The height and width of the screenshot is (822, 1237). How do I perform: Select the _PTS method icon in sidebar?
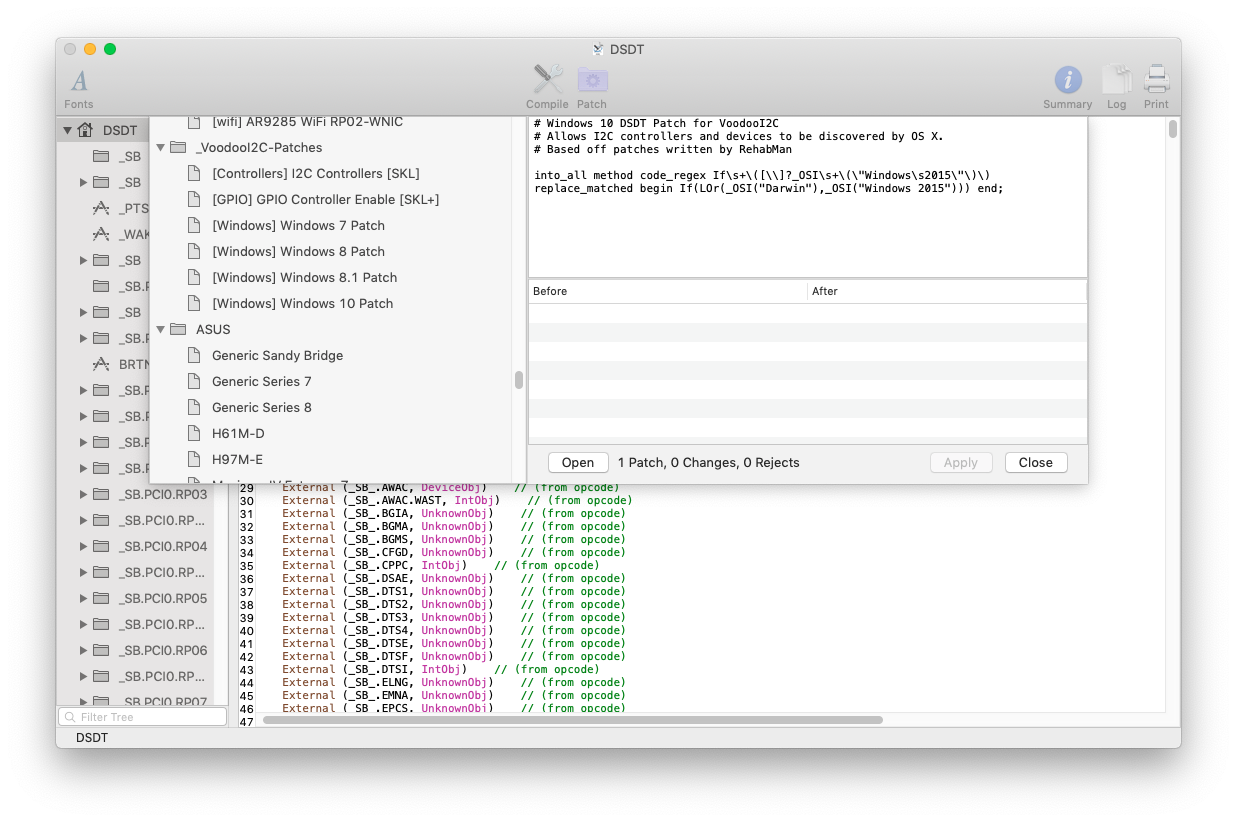coord(101,208)
